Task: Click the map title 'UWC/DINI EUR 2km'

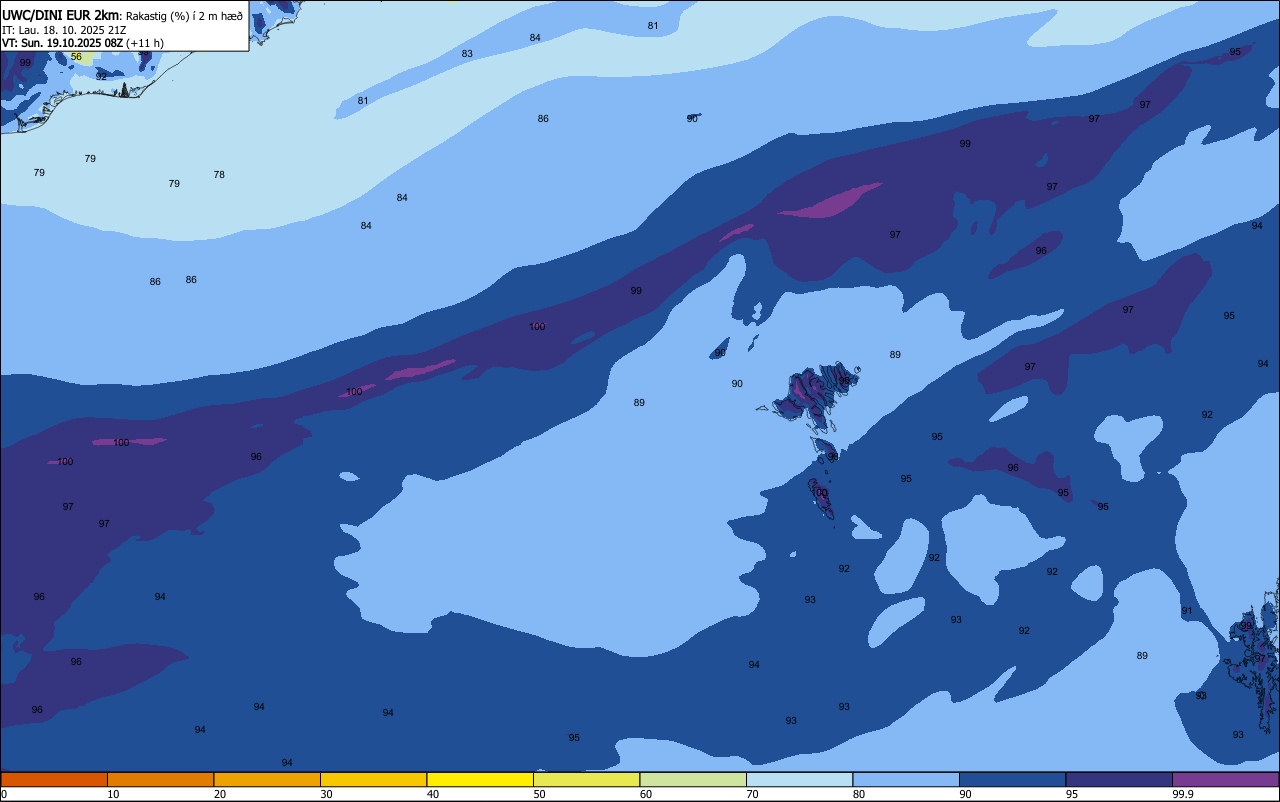Action: [x=60, y=15]
